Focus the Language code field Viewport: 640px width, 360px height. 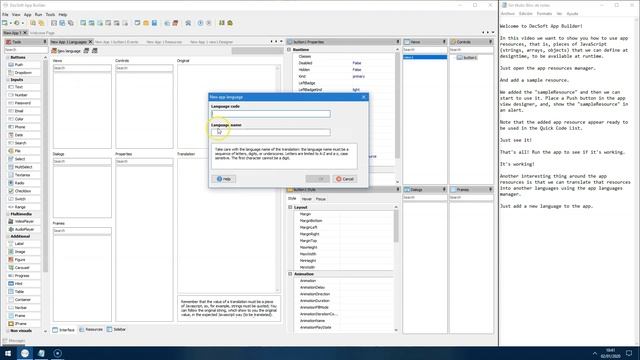271,114
